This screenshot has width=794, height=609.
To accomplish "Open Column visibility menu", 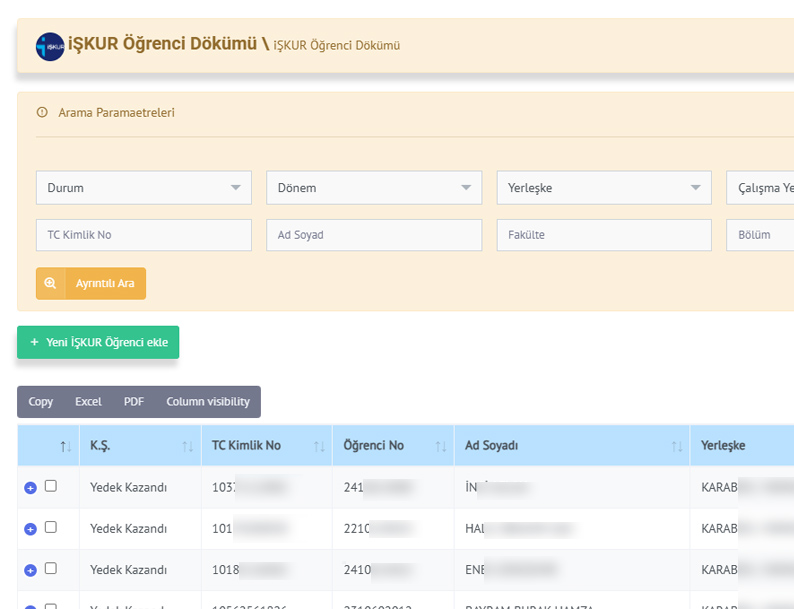I will [208, 402].
